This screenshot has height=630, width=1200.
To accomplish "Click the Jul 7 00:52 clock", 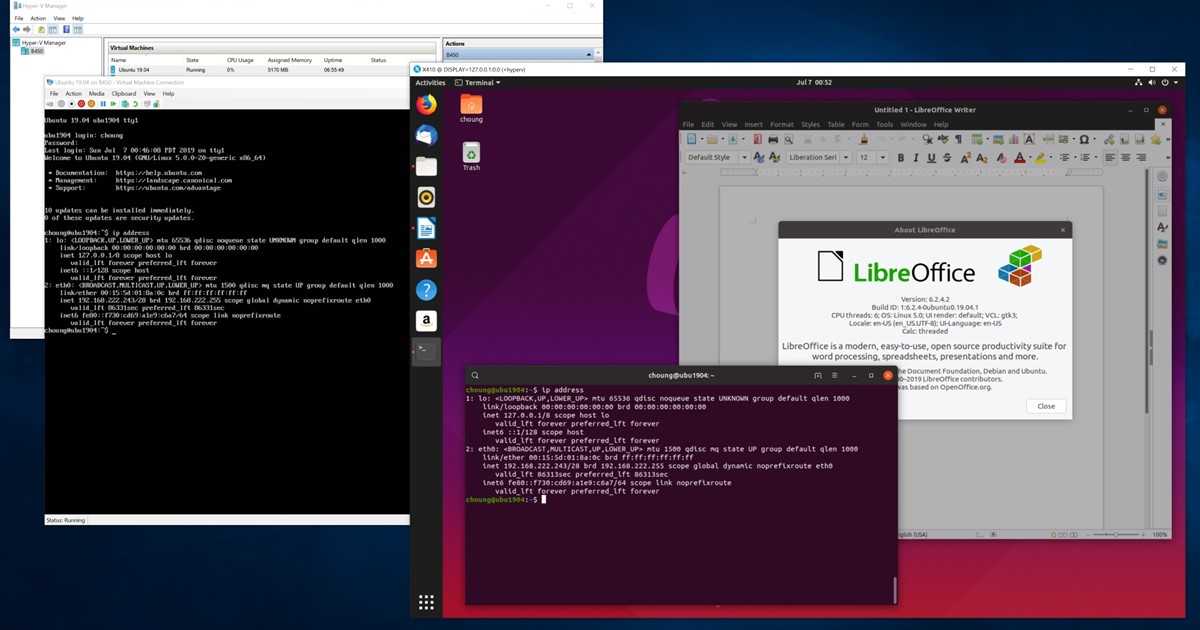I will pyautogui.click(x=813, y=83).
